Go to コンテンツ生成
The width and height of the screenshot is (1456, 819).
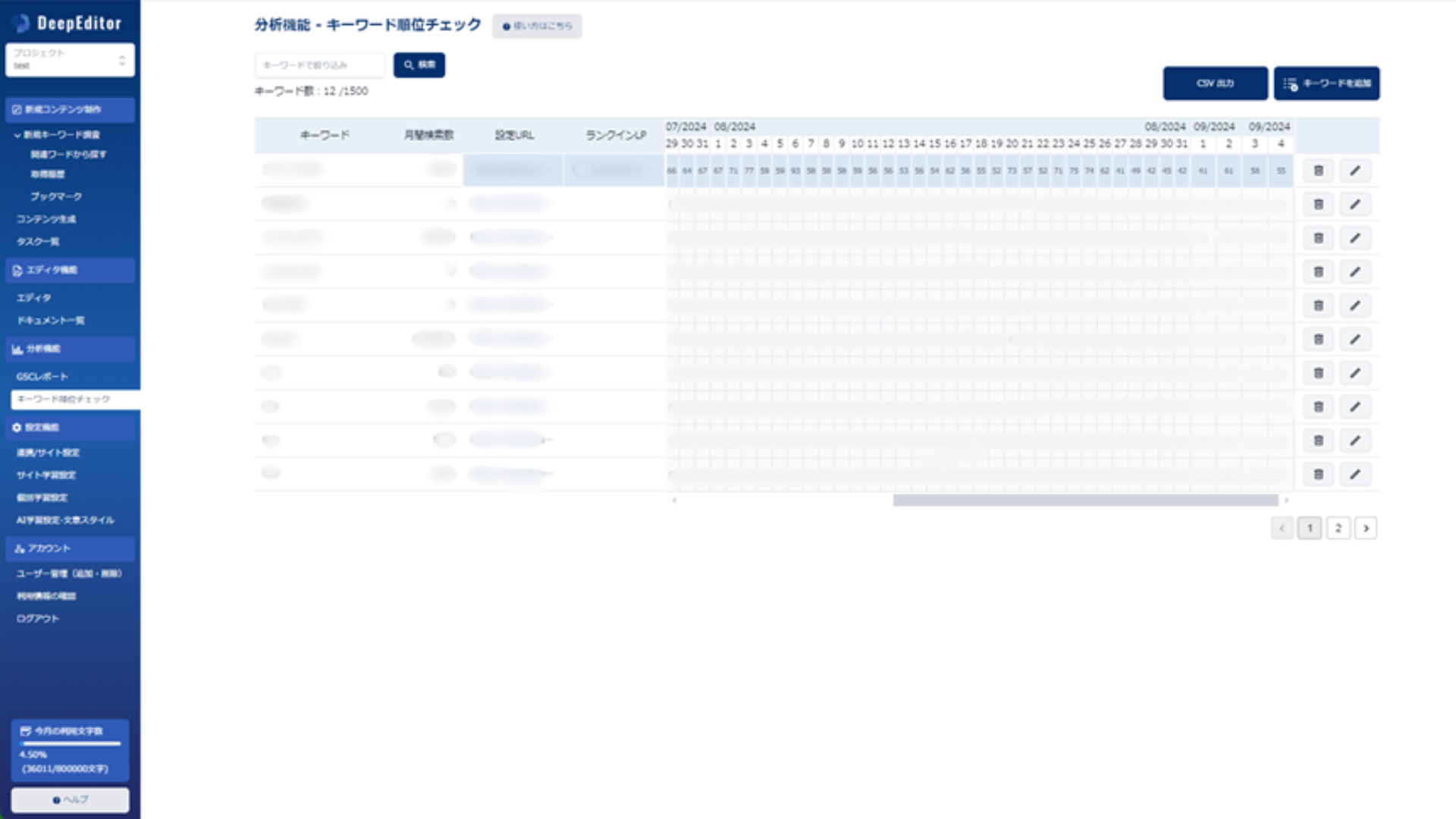(46, 219)
